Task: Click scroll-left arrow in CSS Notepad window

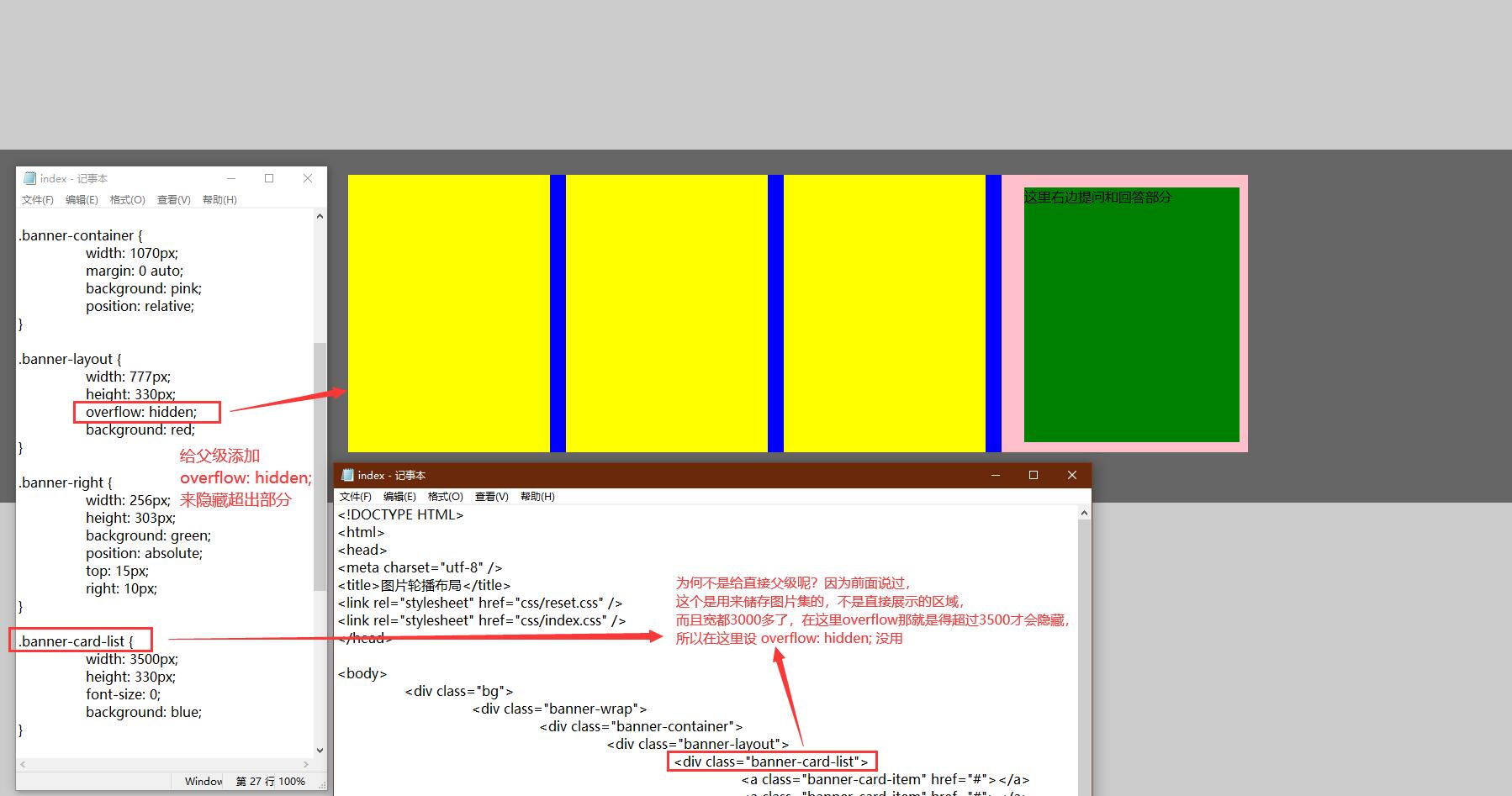Action: 23,765
